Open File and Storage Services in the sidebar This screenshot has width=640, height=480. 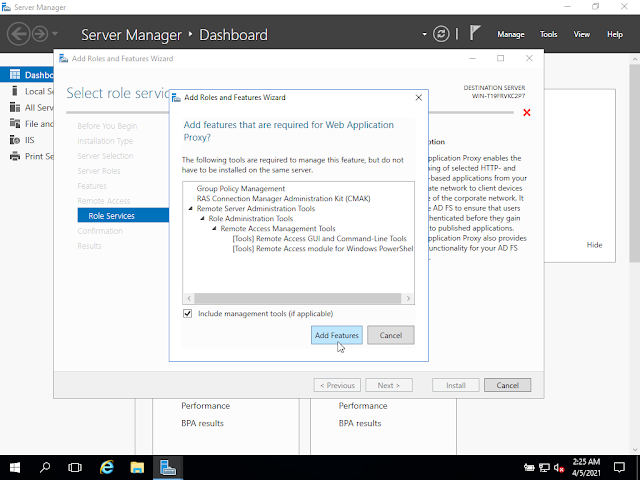coord(27,124)
